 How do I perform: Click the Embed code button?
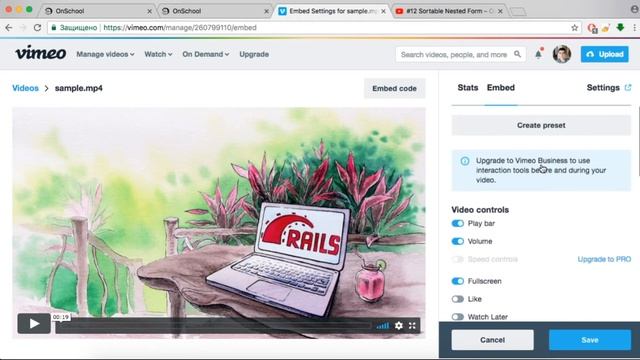click(394, 88)
